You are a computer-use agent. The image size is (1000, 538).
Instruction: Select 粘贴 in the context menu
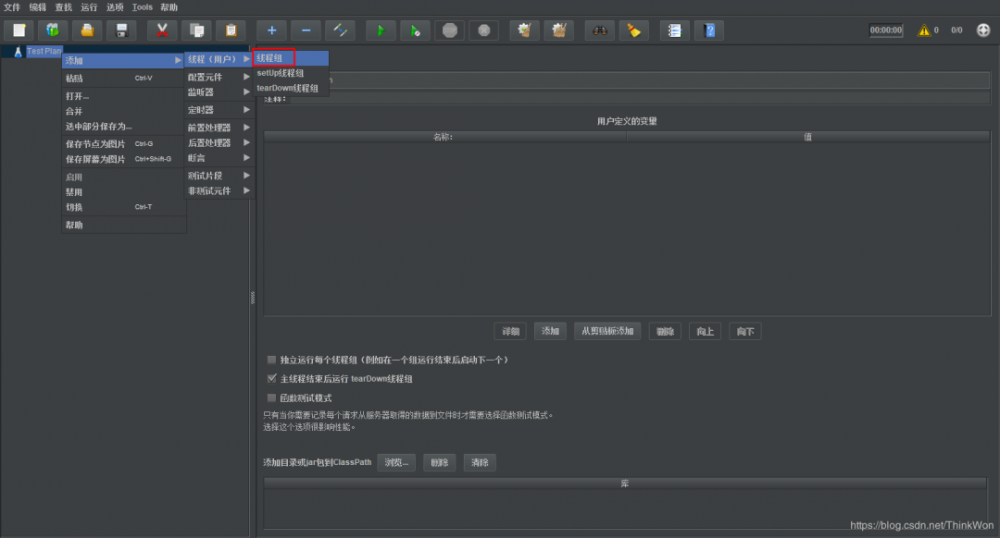pos(123,78)
